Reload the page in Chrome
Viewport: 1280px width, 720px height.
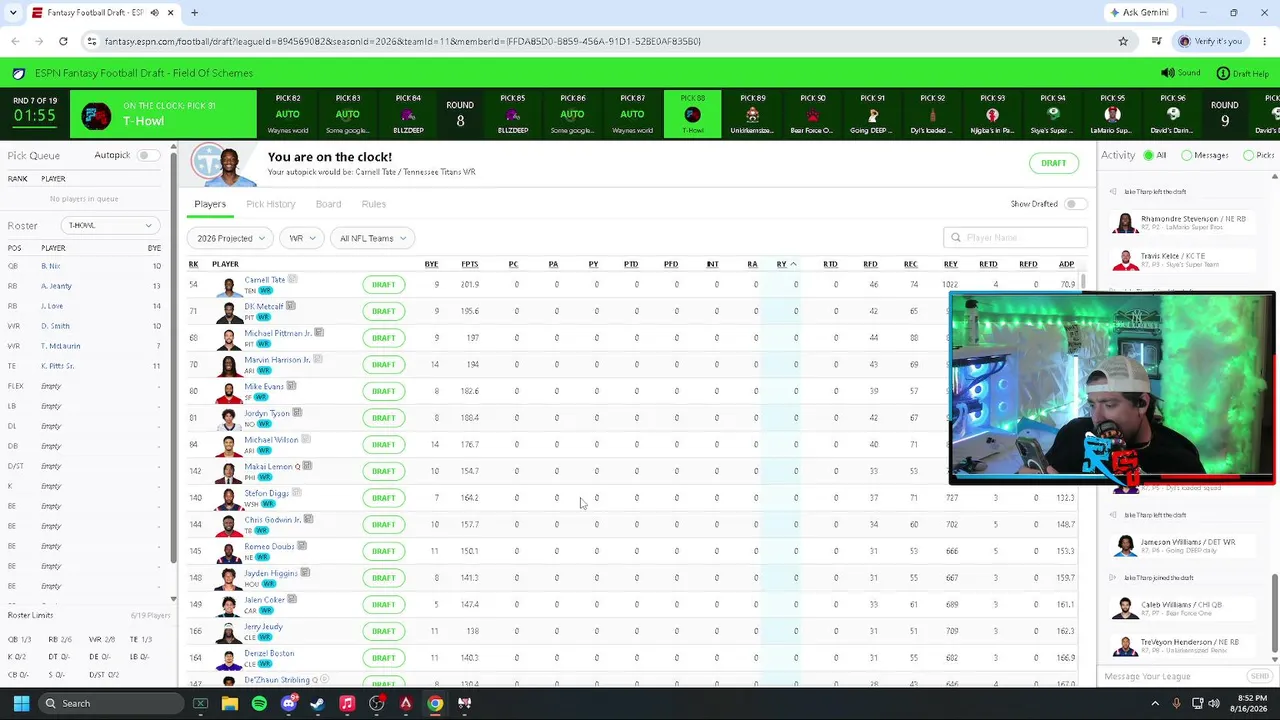point(63,41)
